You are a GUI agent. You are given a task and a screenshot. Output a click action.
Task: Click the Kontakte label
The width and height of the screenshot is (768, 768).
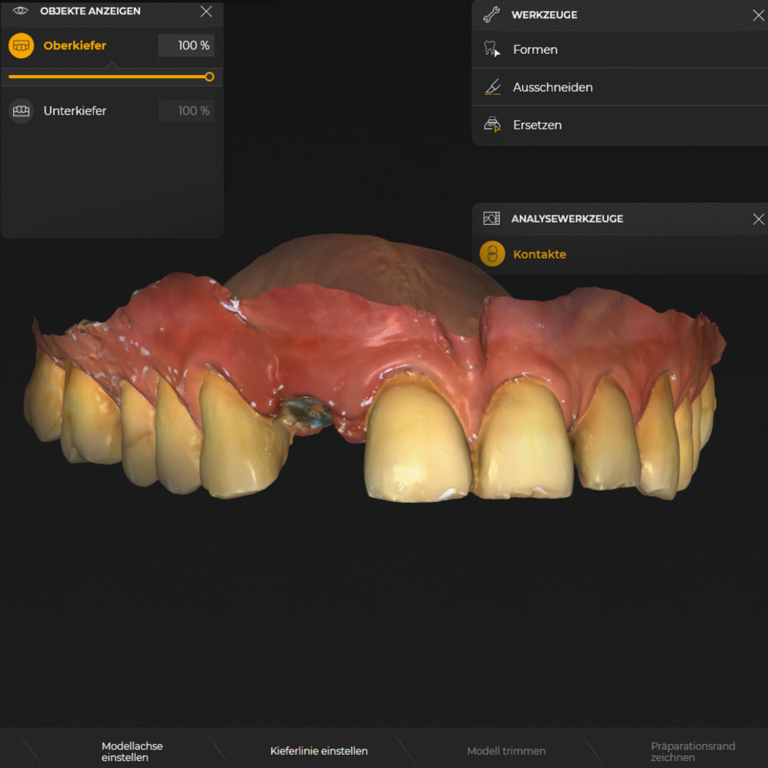(539, 254)
